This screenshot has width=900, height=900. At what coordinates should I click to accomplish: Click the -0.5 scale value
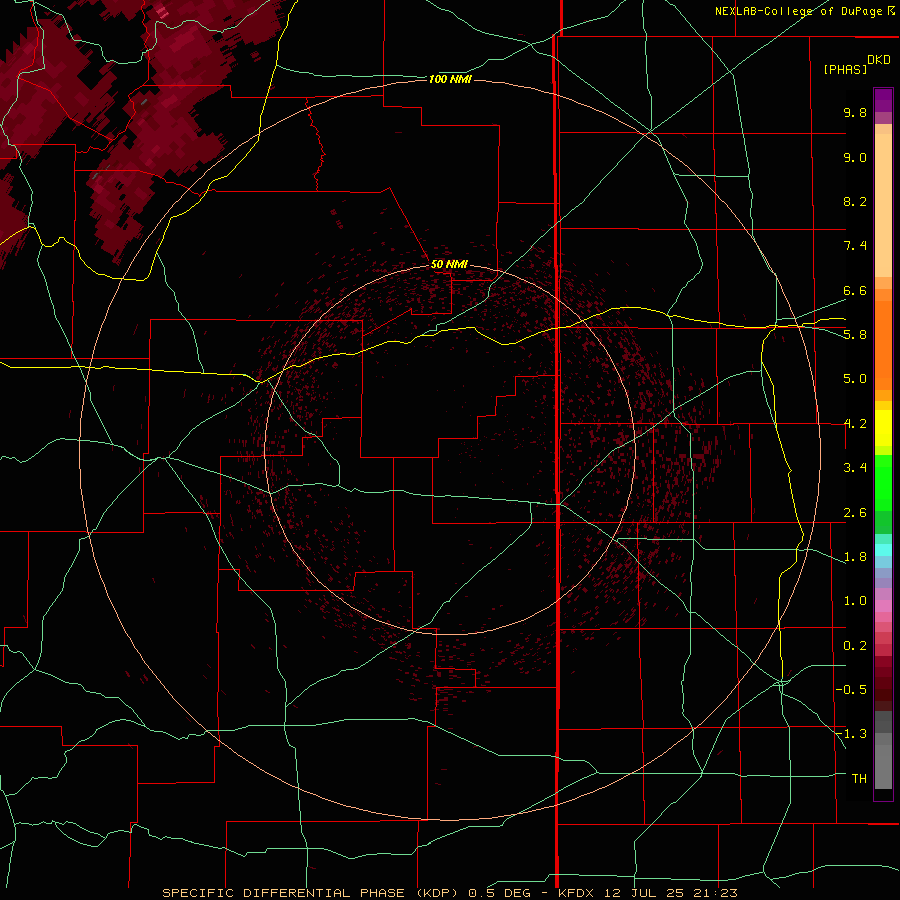click(851, 689)
